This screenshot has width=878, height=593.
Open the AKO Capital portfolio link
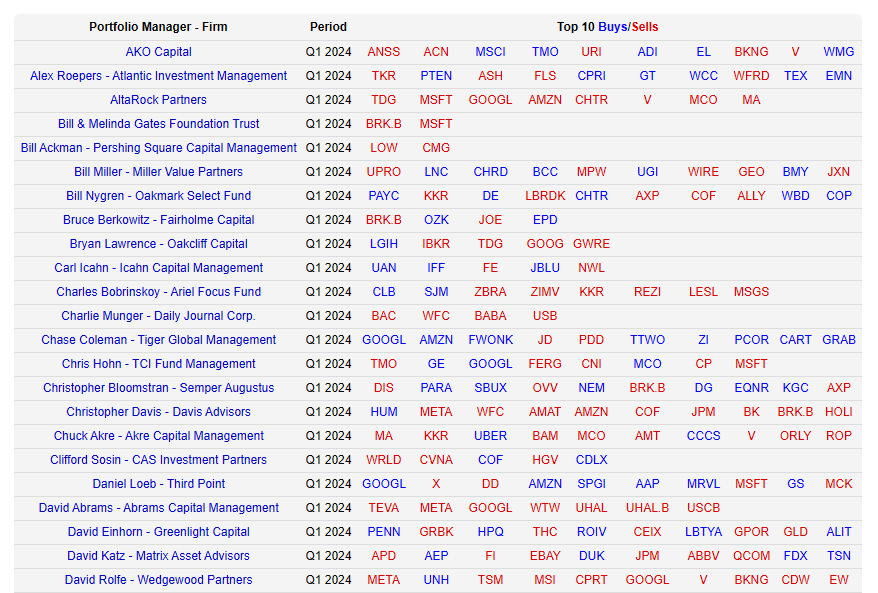(x=158, y=52)
